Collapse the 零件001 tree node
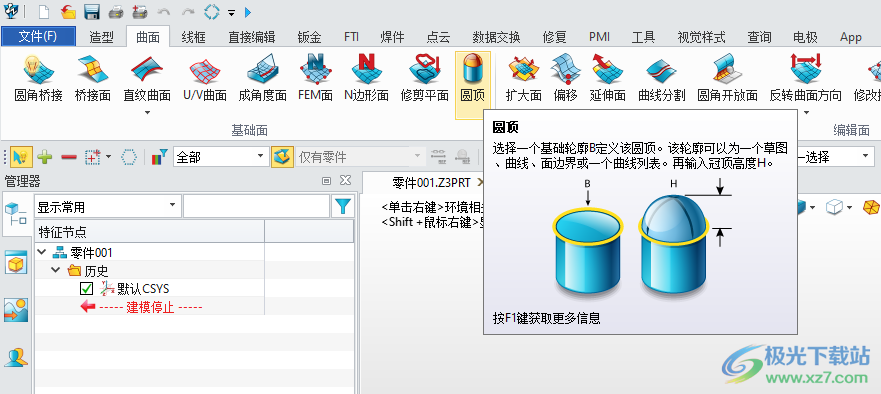 pyautogui.click(x=42, y=252)
